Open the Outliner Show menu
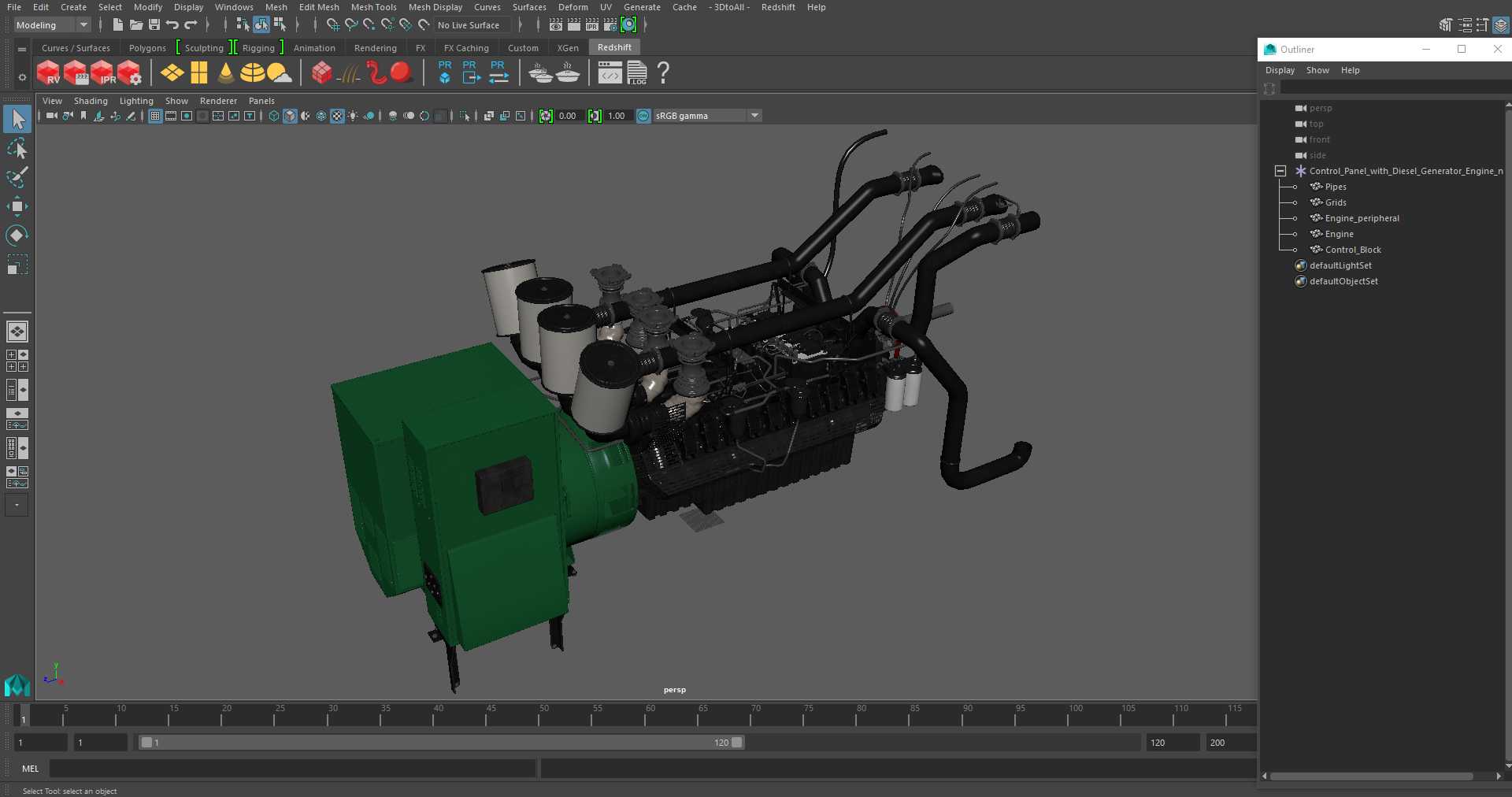Viewport: 1512px width, 797px height. [x=1317, y=70]
